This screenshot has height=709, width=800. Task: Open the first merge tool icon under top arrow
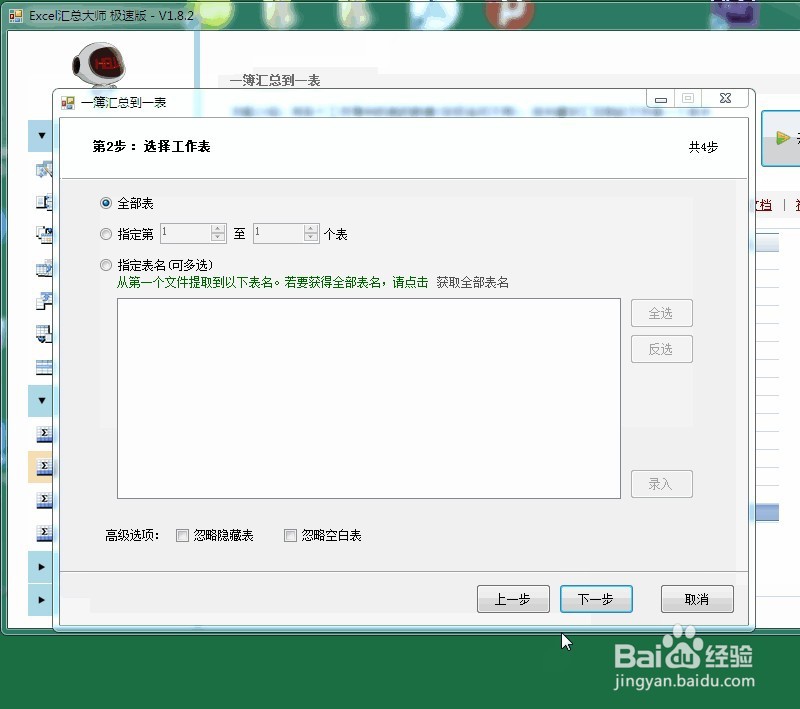pyautogui.click(x=44, y=169)
